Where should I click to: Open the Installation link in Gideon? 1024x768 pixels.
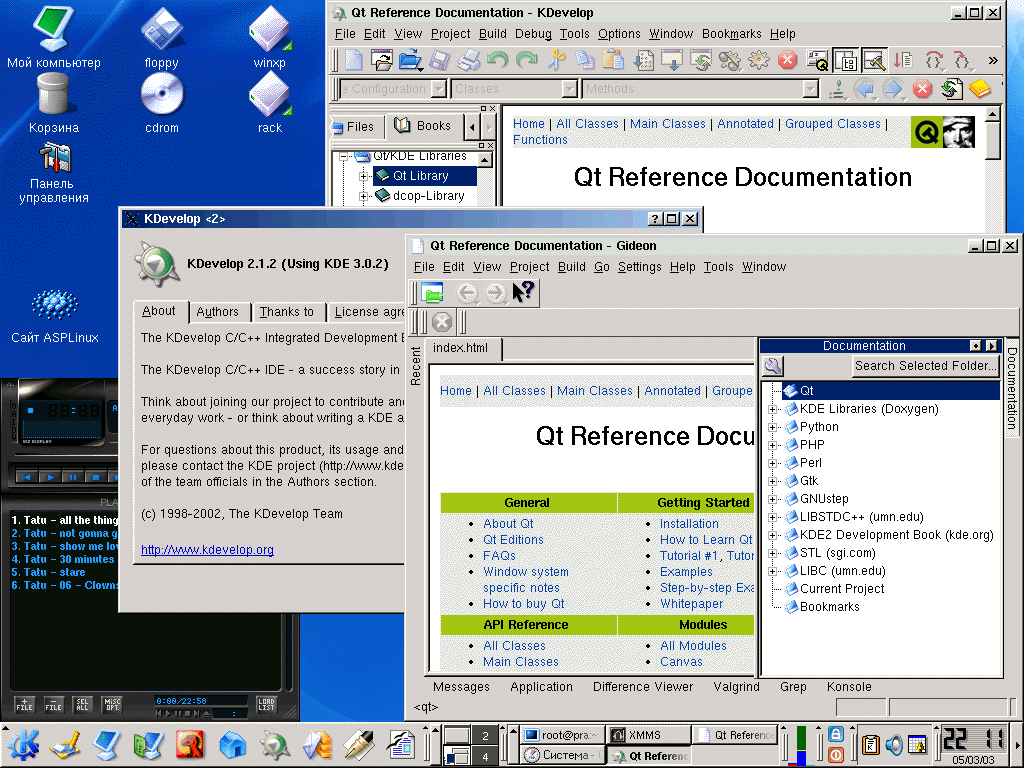689,524
